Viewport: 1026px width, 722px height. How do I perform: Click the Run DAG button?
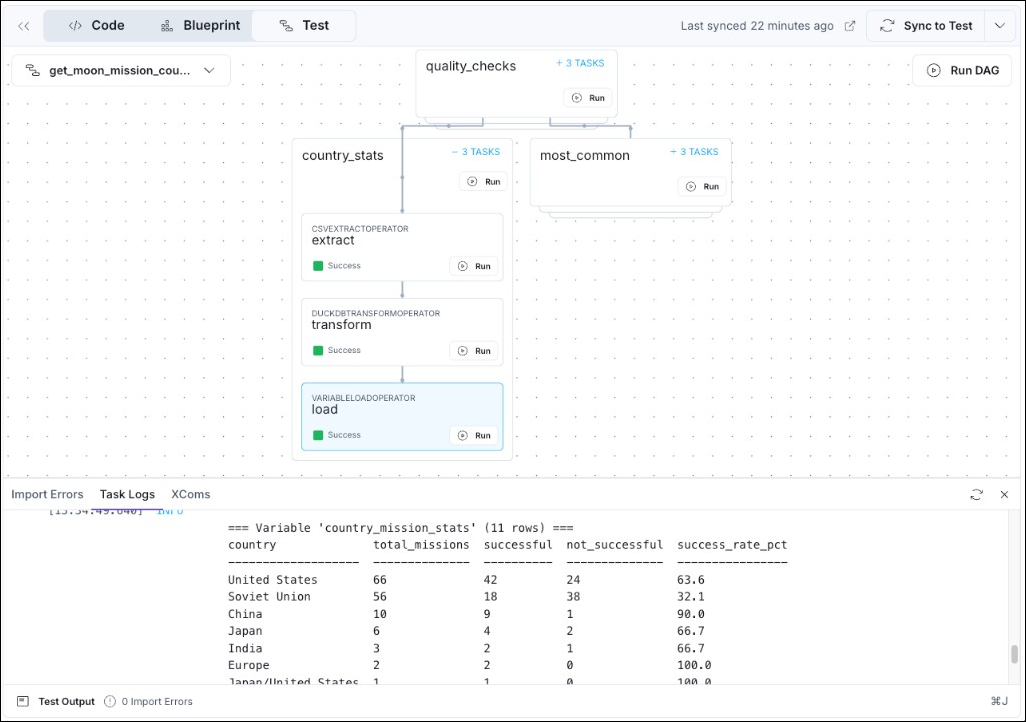[x=961, y=70]
